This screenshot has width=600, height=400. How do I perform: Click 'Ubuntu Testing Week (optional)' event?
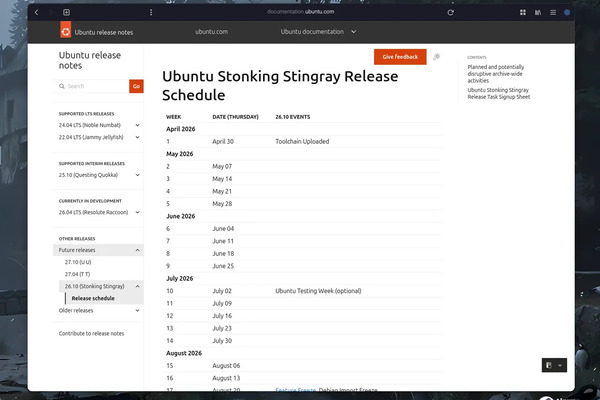pos(318,291)
